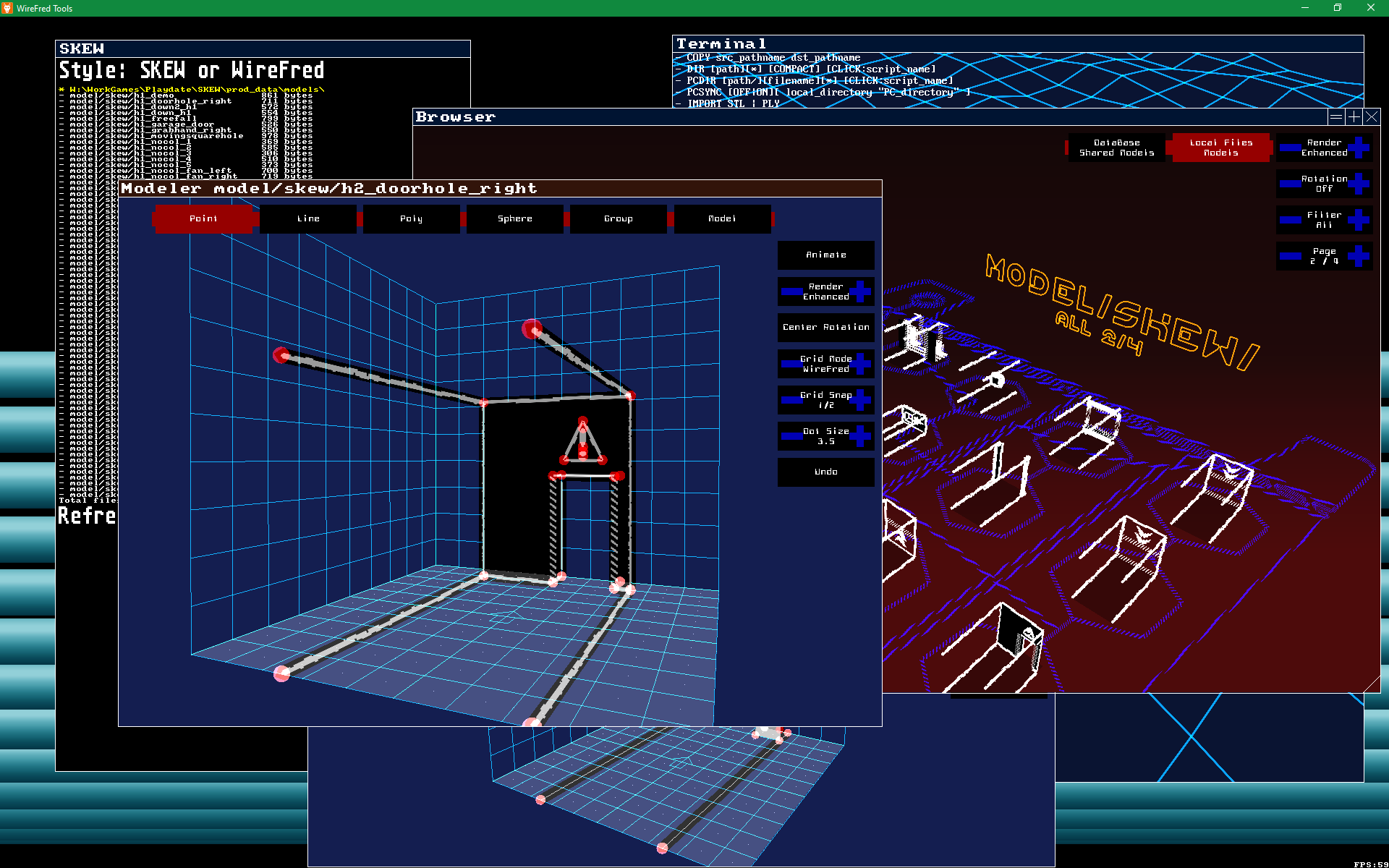Select Point mode tab in Modeler

204,218
